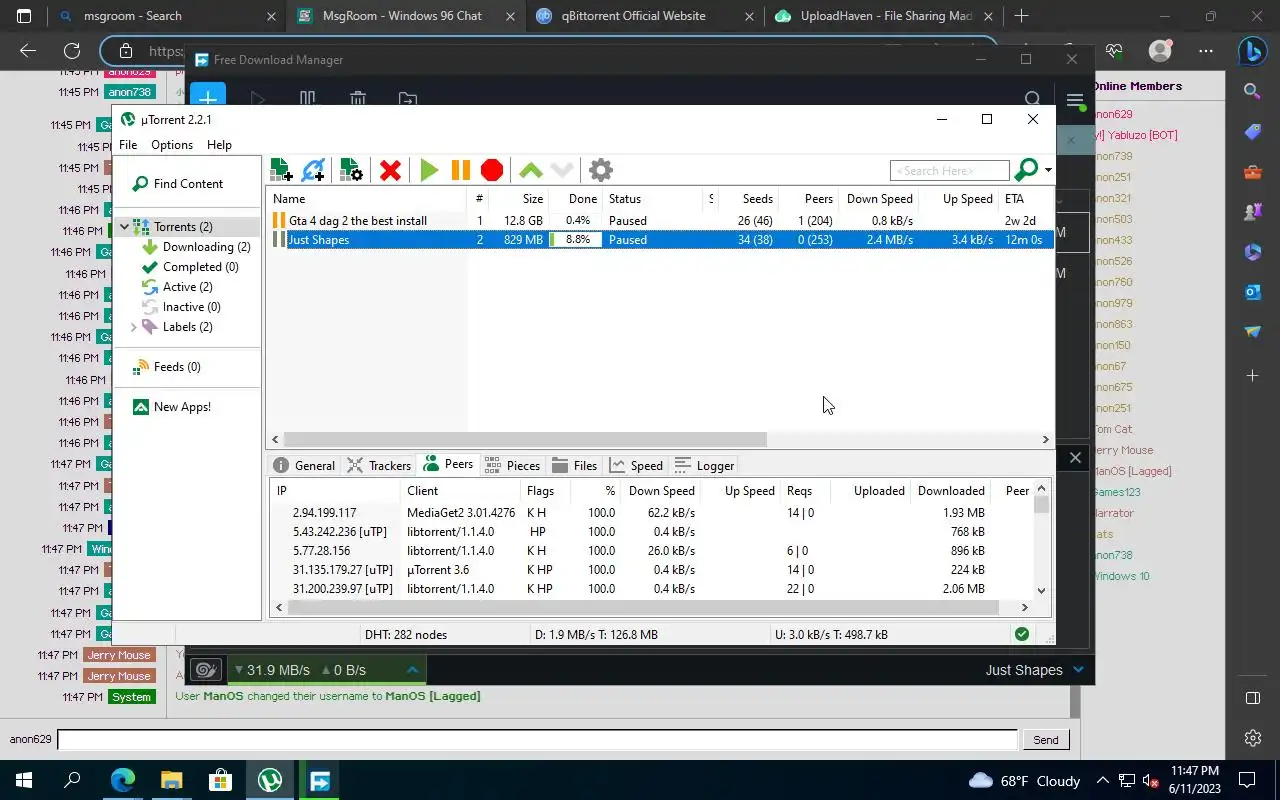This screenshot has height=800, width=1280.
Task: Click the red X Remove torrent icon
Action: click(x=390, y=170)
